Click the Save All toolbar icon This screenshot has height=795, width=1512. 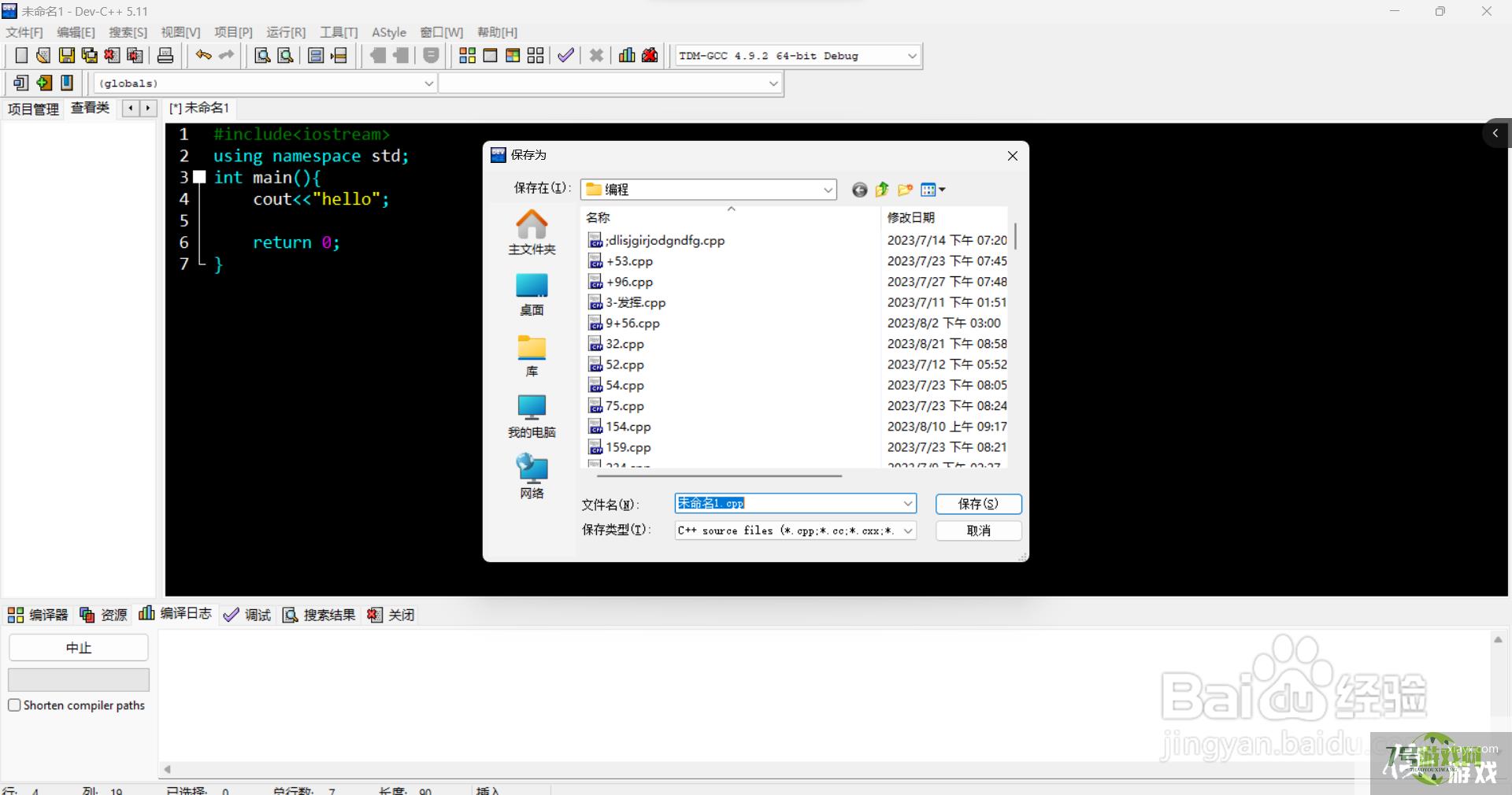90,55
